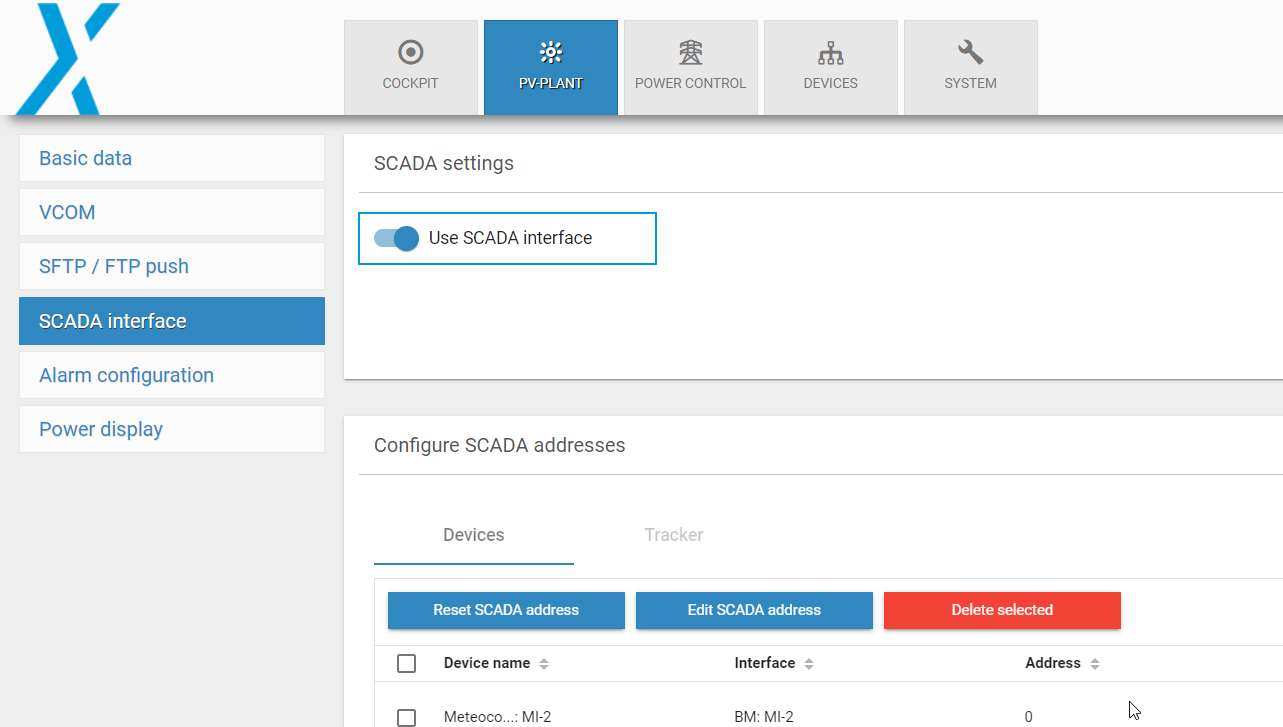Open the Cockpit target icon tab
Viewport: 1283px width, 727px height.
click(x=410, y=67)
